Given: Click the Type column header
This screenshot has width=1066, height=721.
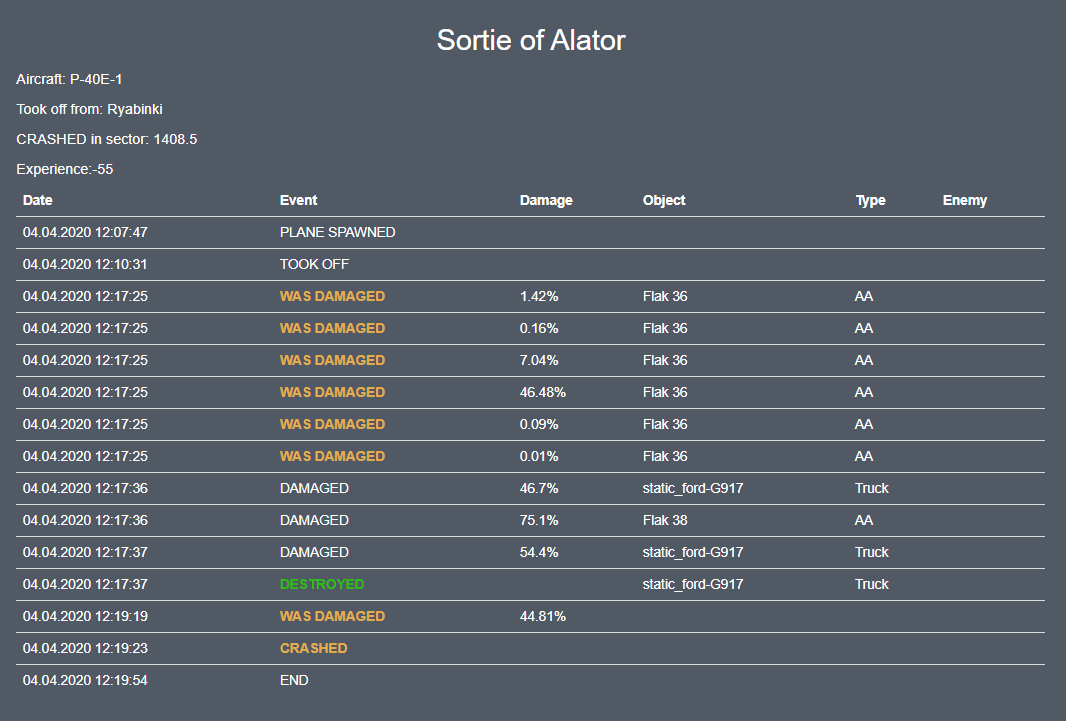Looking at the screenshot, I should coord(870,200).
